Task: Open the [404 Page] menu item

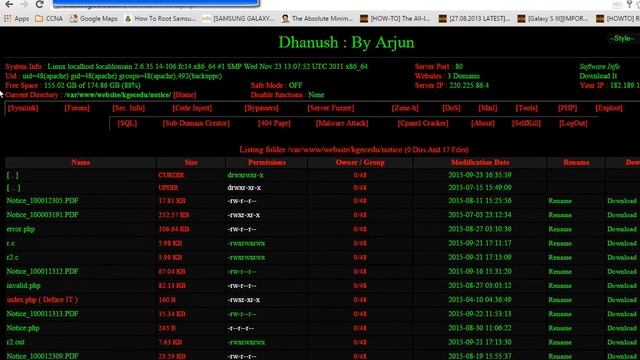Action: click(274, 123)
